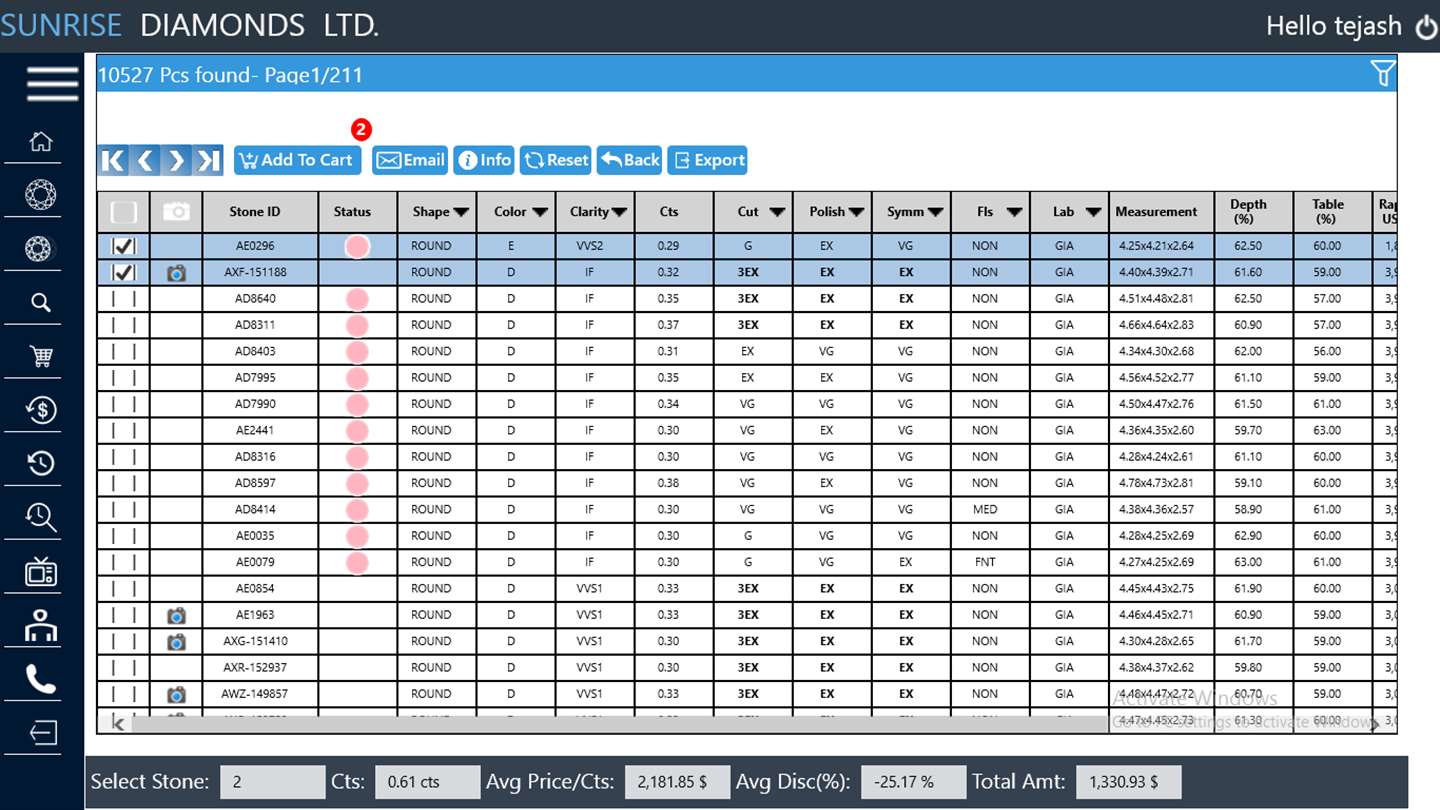Open the search magnifier icon in sidebar
Viewport: 1440px width, 810px height.
point(41,302)
